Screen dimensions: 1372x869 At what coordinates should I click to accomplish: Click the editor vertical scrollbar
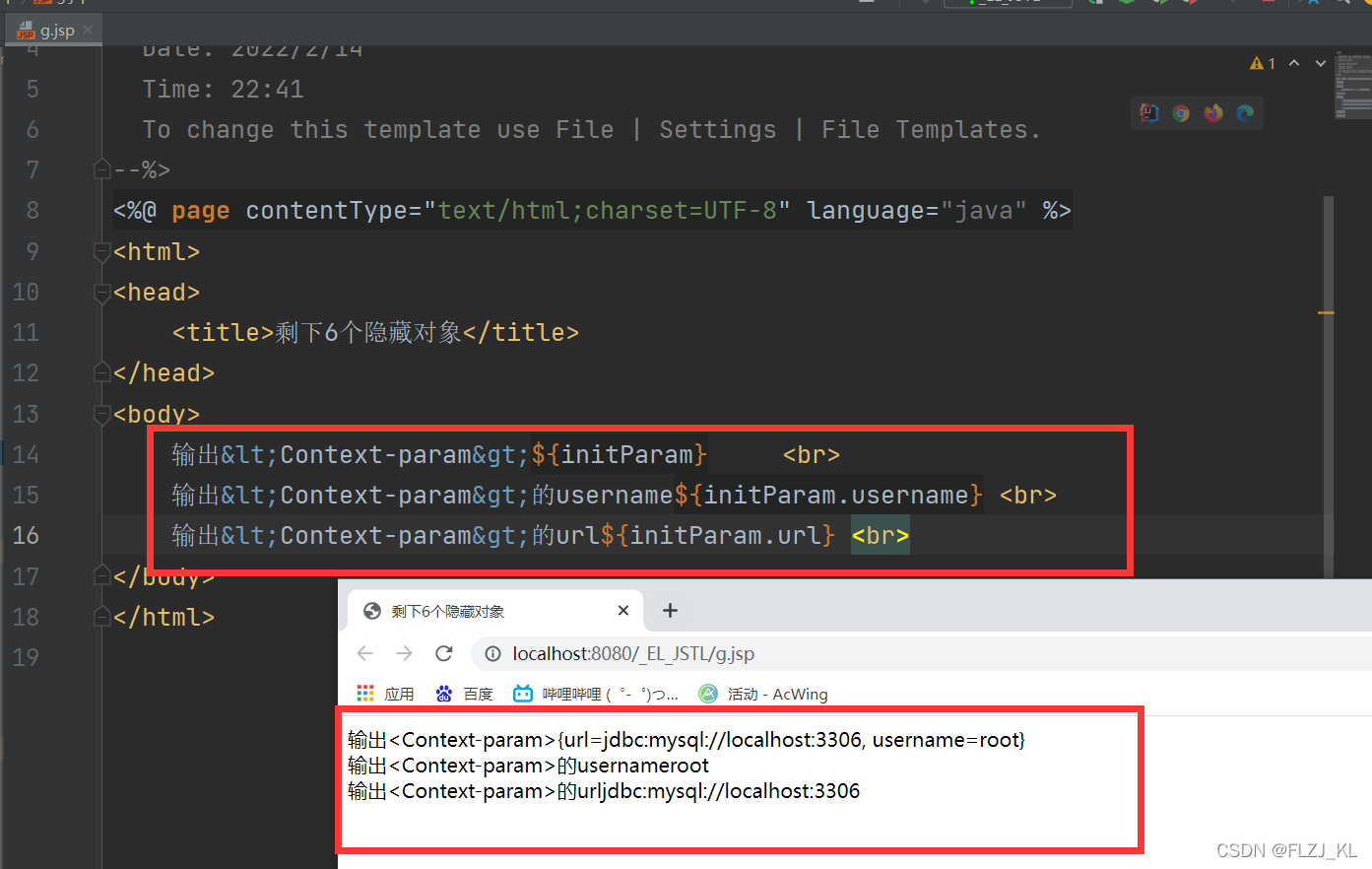click(1329, 386)
